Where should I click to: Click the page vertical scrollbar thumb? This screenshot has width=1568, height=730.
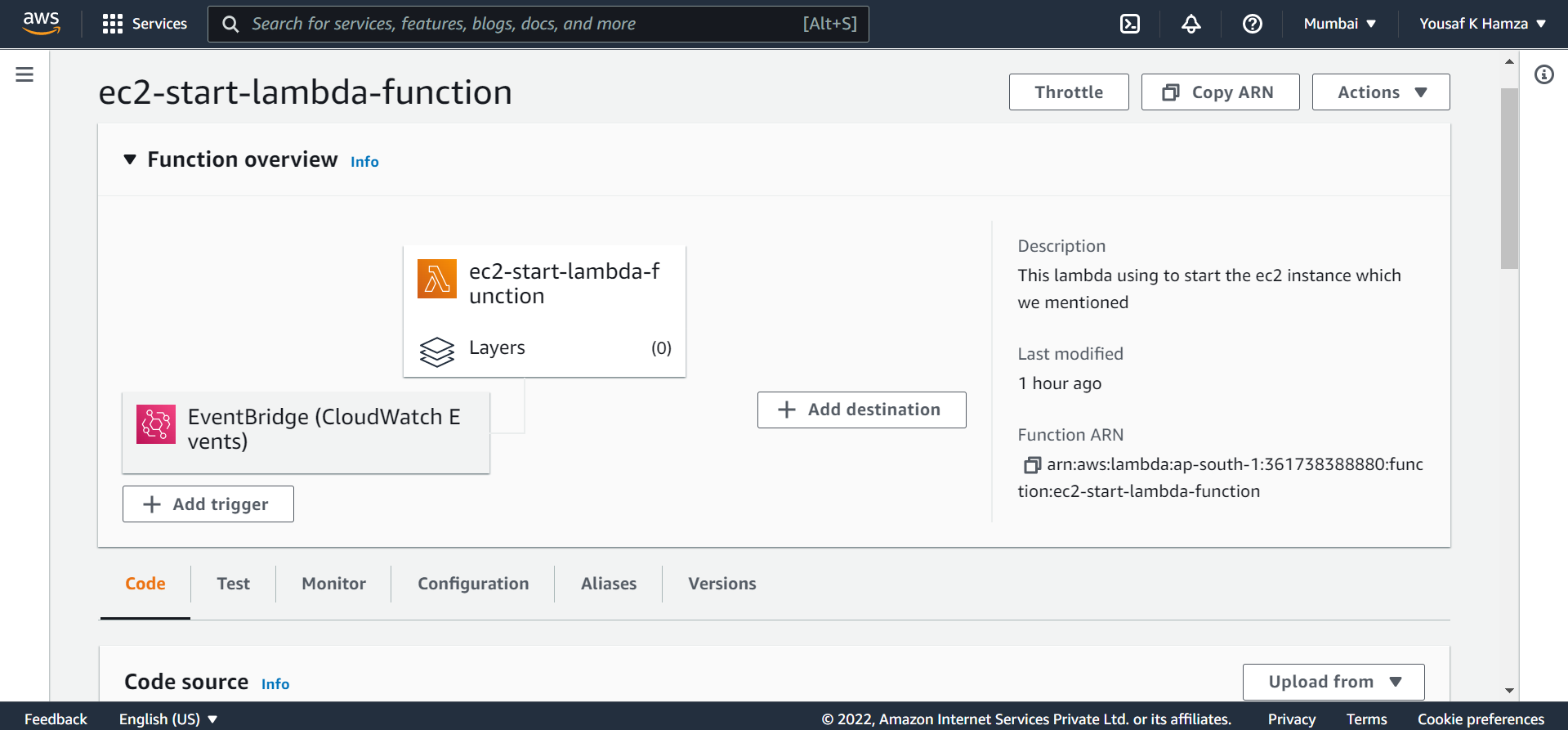(x=1509, y=178)
